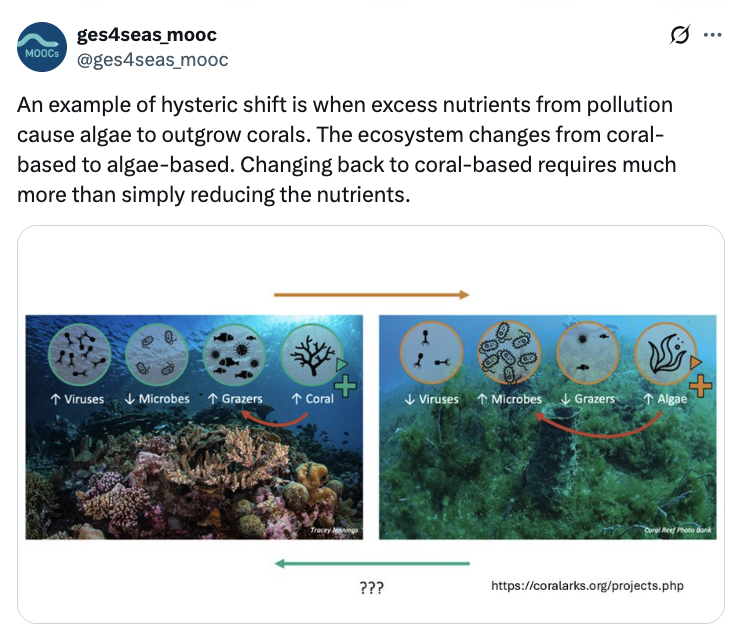
Task: Click the @ges4seas_mooc handle
Action: [152, 60]
